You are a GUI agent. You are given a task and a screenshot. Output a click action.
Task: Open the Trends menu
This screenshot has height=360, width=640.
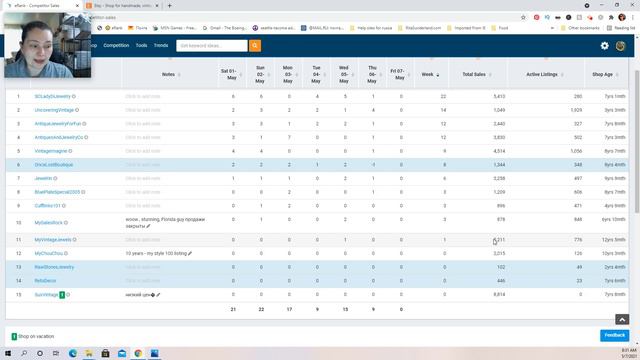(x=161, y=45)
